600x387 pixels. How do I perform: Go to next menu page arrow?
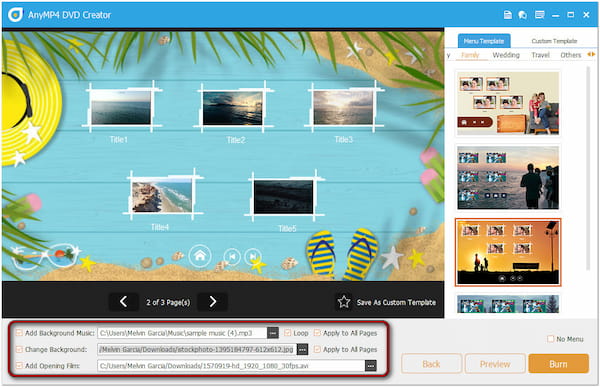(213, 302)
